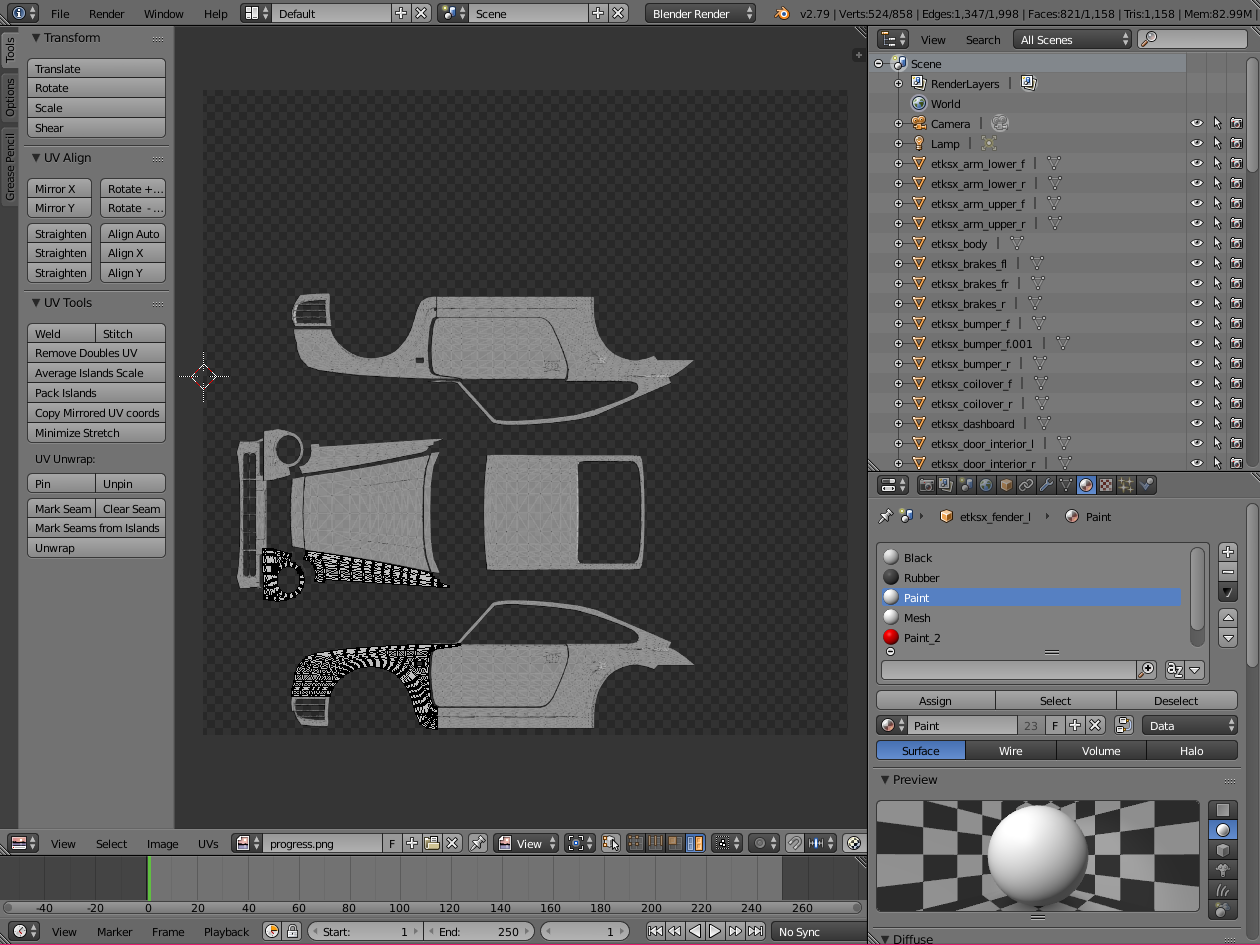Open the Modifiers wrench tab in Properties
Screen dimensions: 1260x945
1046,485
